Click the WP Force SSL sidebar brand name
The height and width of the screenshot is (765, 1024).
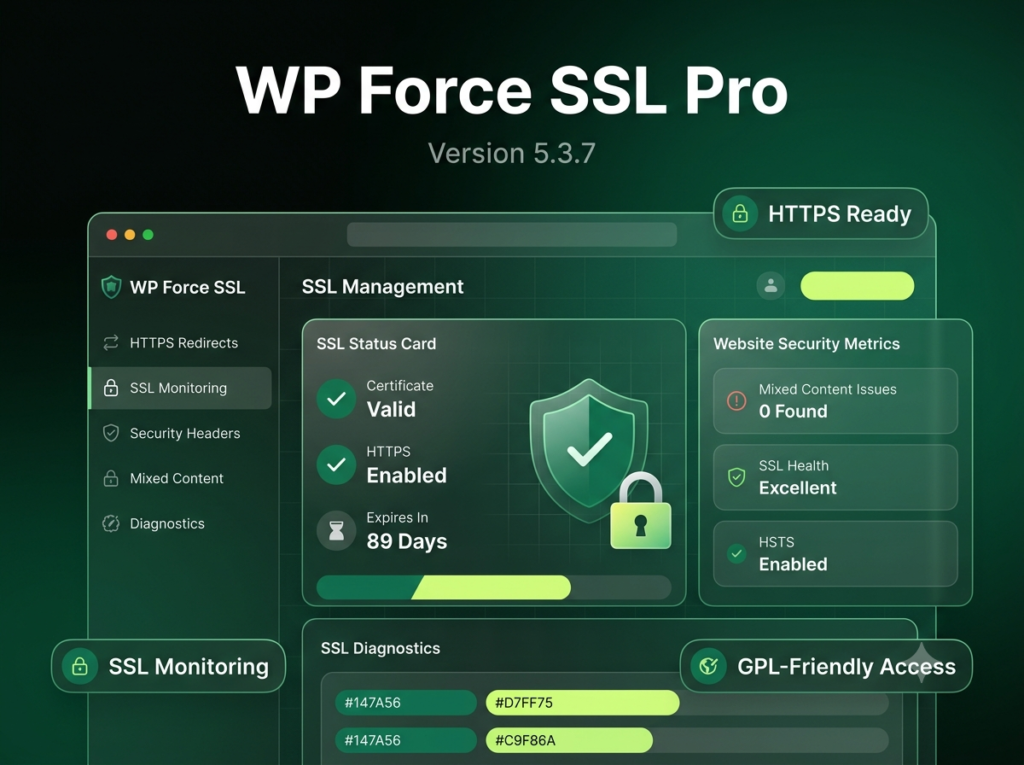pos(187,287)
